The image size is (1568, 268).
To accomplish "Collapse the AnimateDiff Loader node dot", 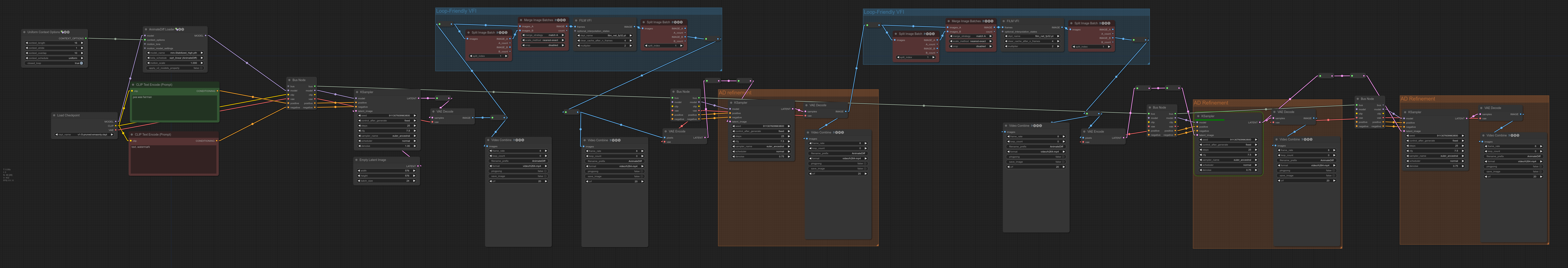I will click(x=146, y=29).
